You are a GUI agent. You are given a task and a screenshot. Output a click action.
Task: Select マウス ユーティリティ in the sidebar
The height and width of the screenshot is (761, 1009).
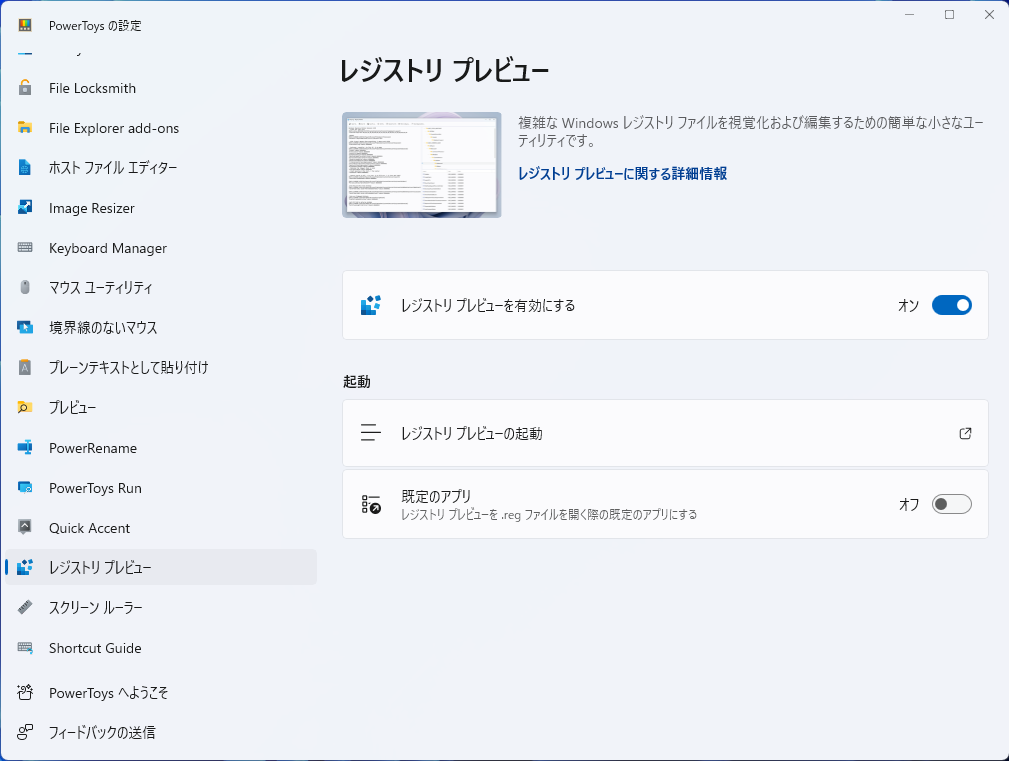point(110,288)
